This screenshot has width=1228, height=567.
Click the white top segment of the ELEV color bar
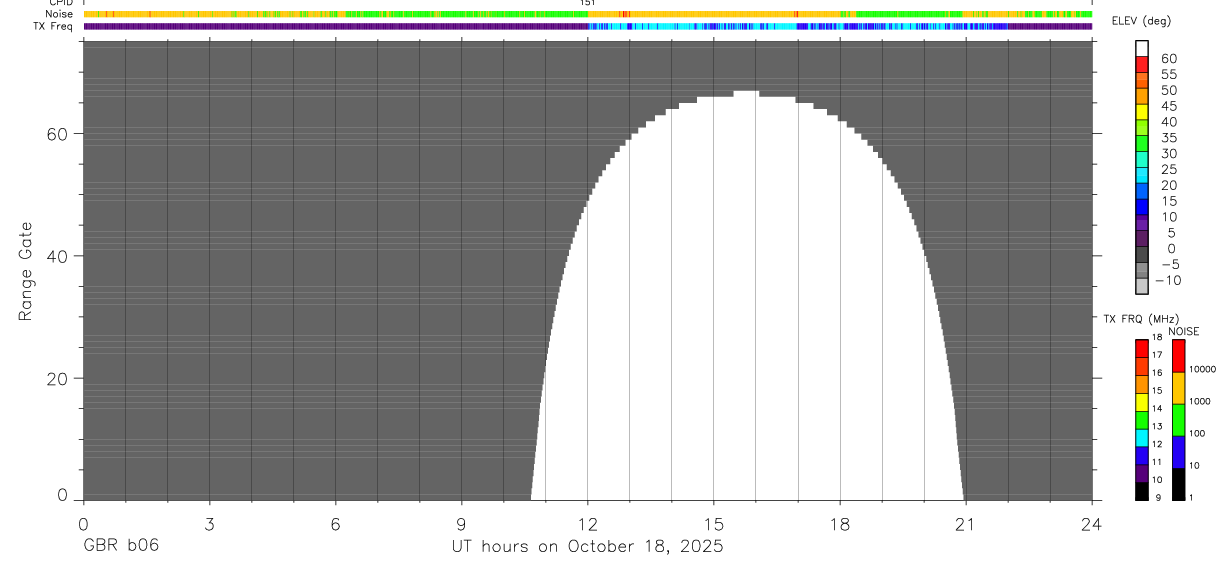tap(1142, 48)
